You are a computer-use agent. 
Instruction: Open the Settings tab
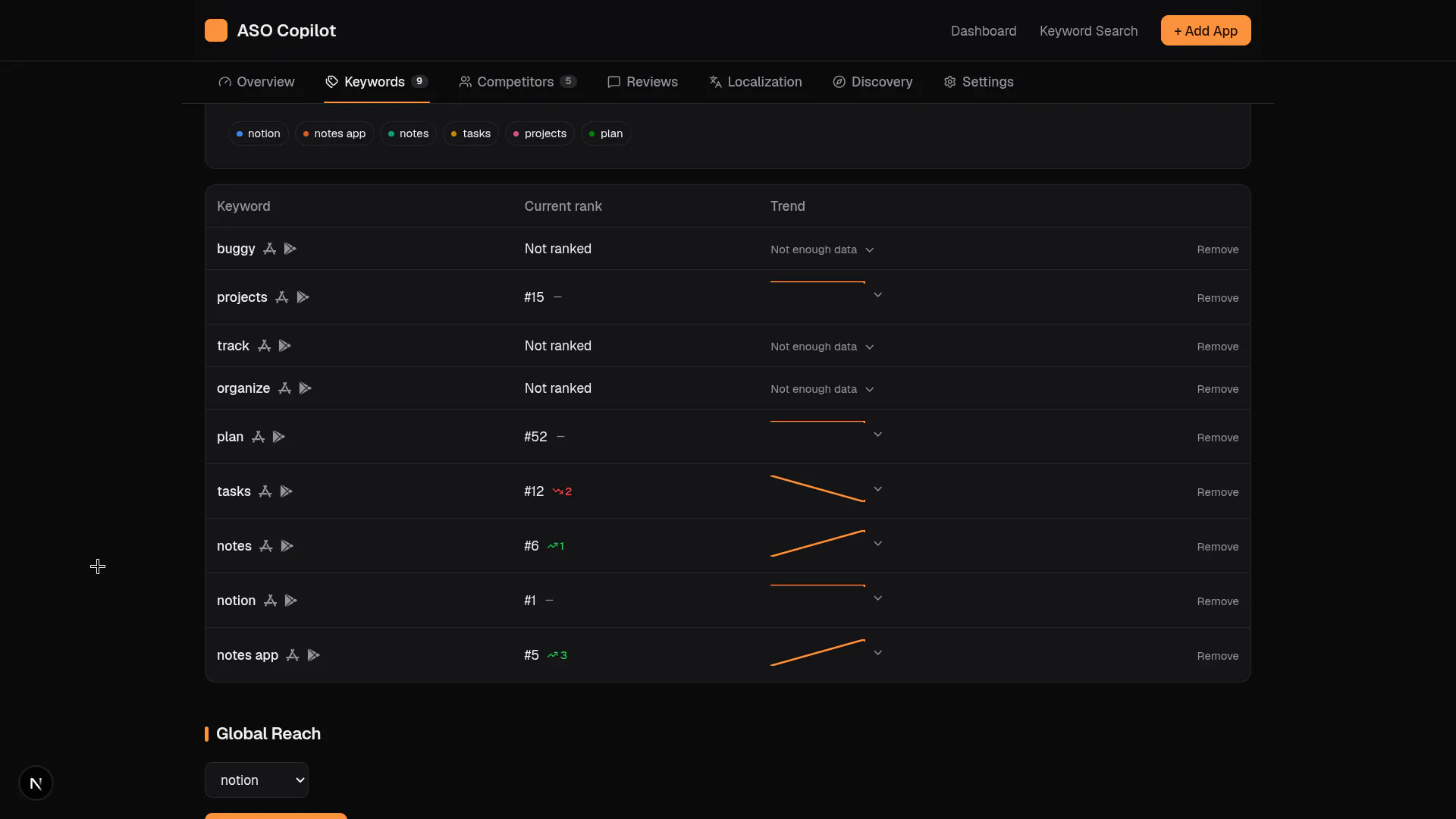click(978, 82)
